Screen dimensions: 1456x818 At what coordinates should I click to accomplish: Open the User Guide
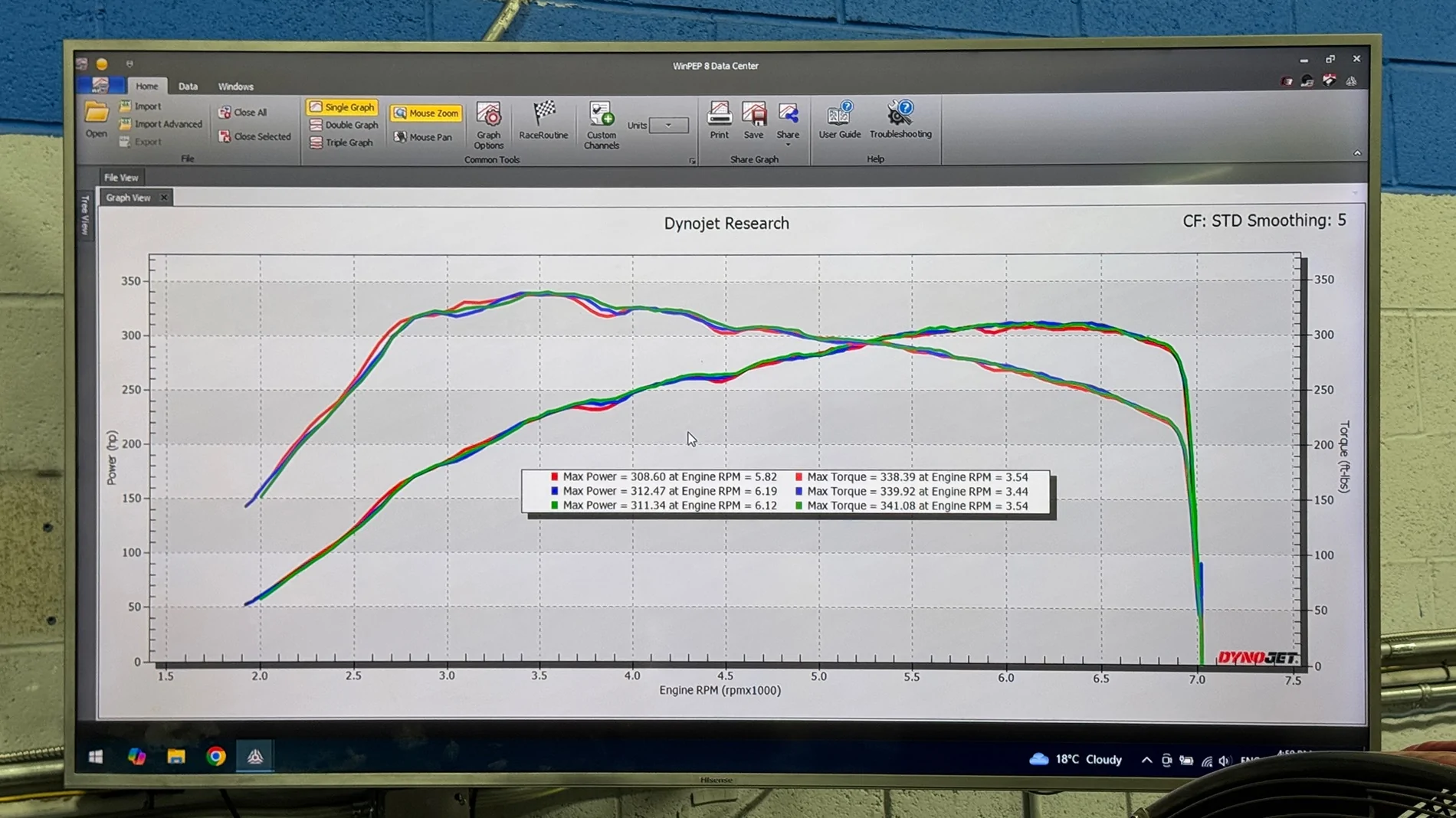(x=839, y=120)
